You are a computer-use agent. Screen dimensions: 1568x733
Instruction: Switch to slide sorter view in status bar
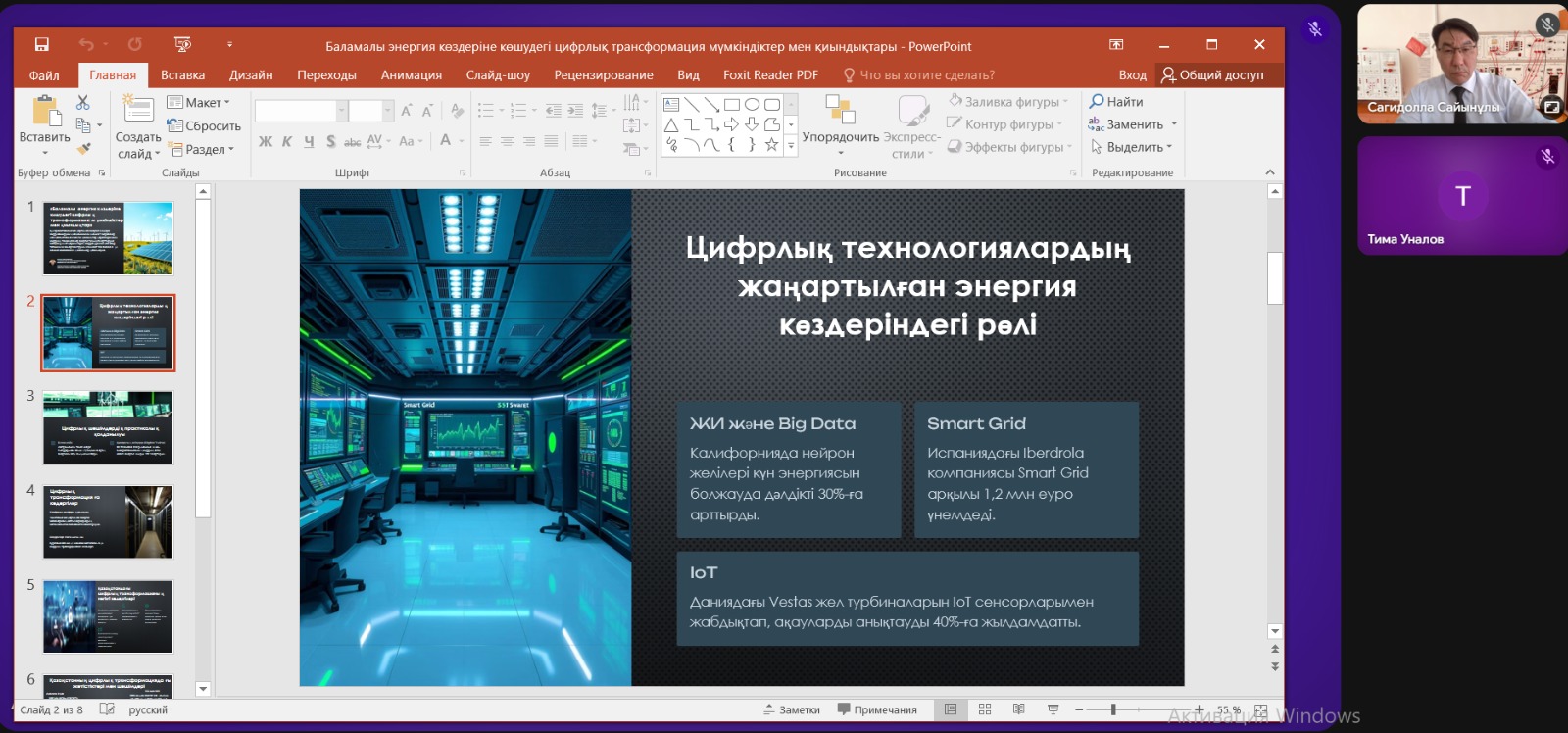(985, 709)
